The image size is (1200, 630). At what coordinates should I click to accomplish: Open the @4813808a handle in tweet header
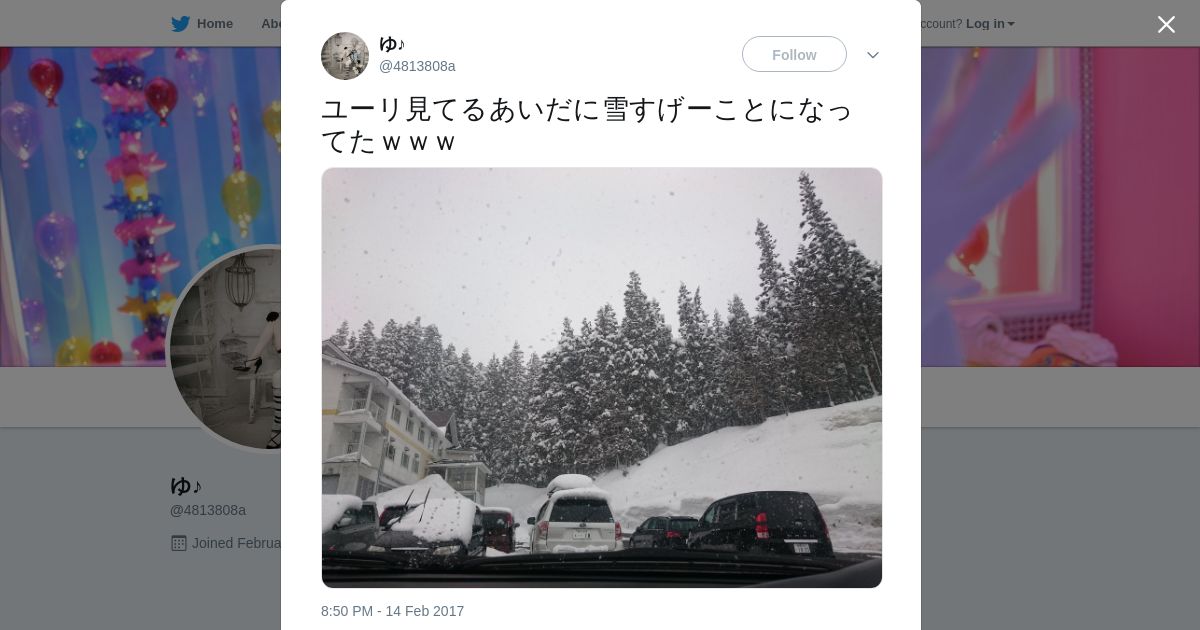pos(417,66)
